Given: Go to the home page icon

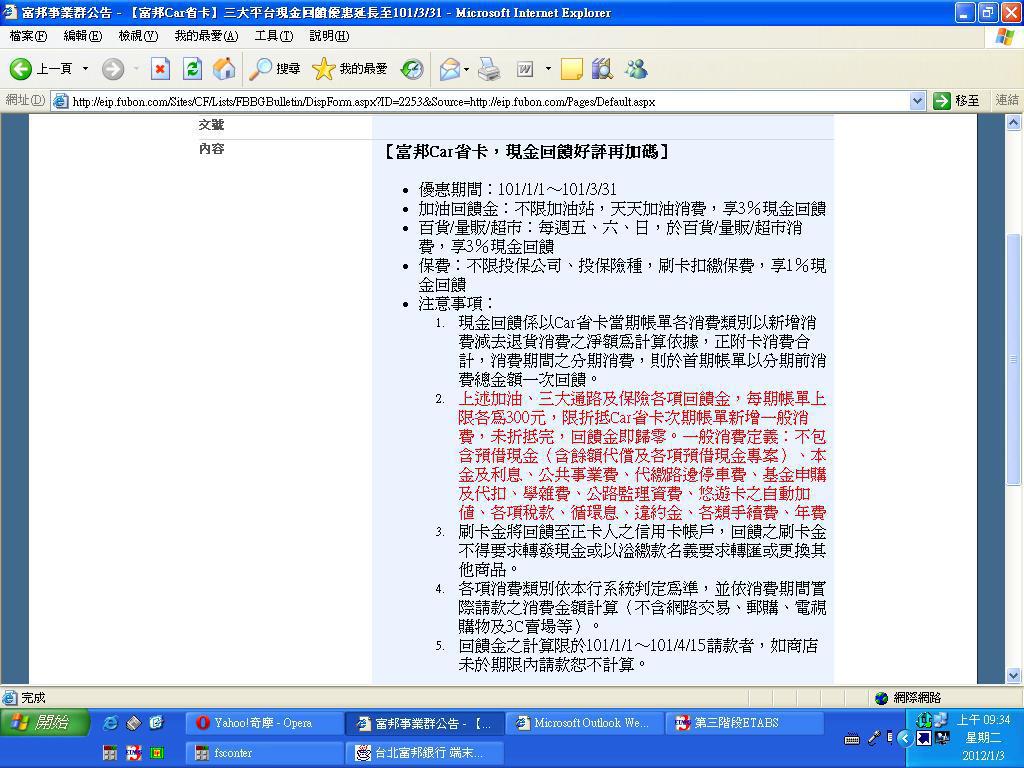Looking at the screenshot, I should click(224, 69).
